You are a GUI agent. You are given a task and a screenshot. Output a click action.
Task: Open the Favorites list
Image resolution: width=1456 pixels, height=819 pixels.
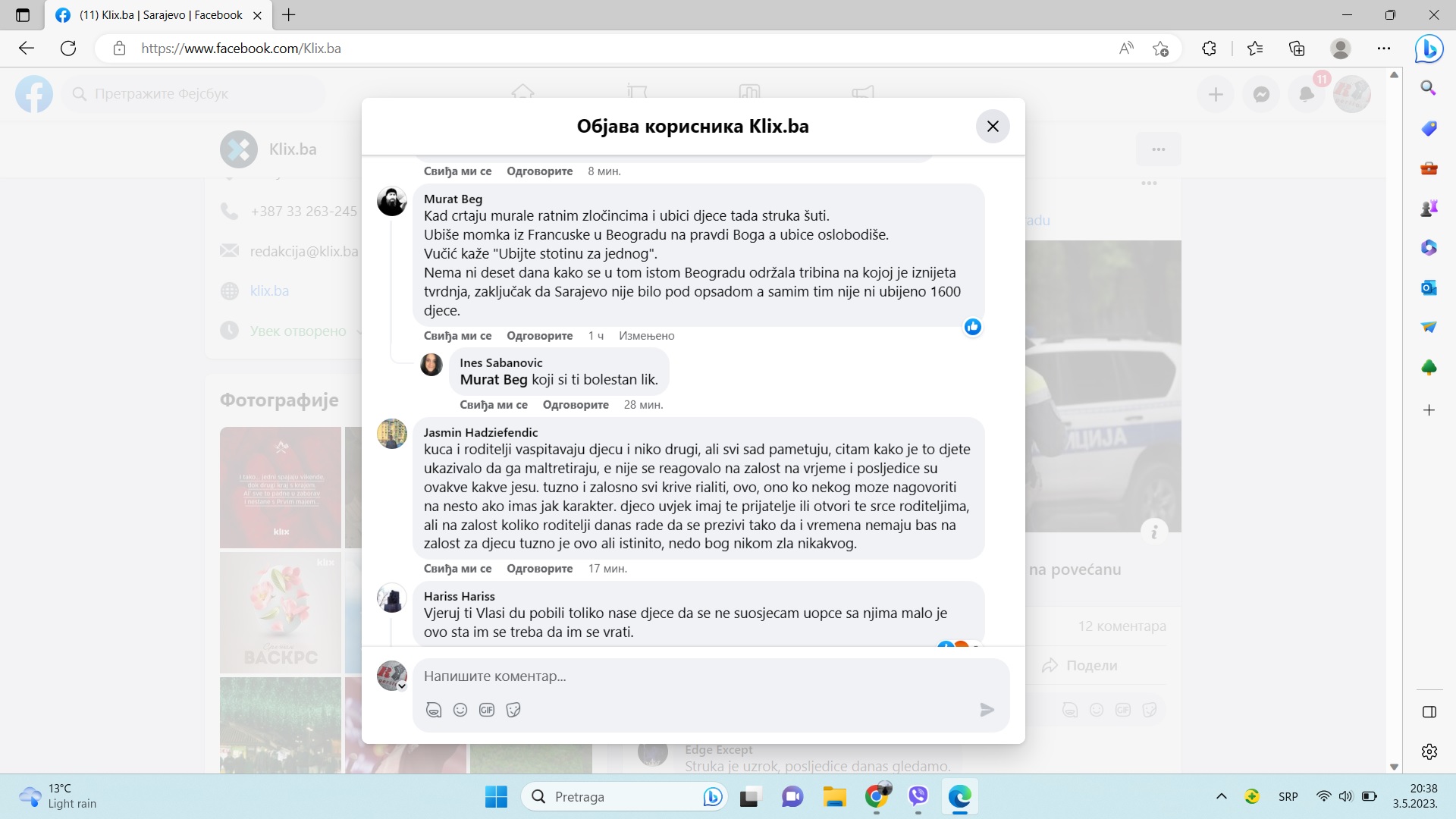click(x=1255, y=49)
